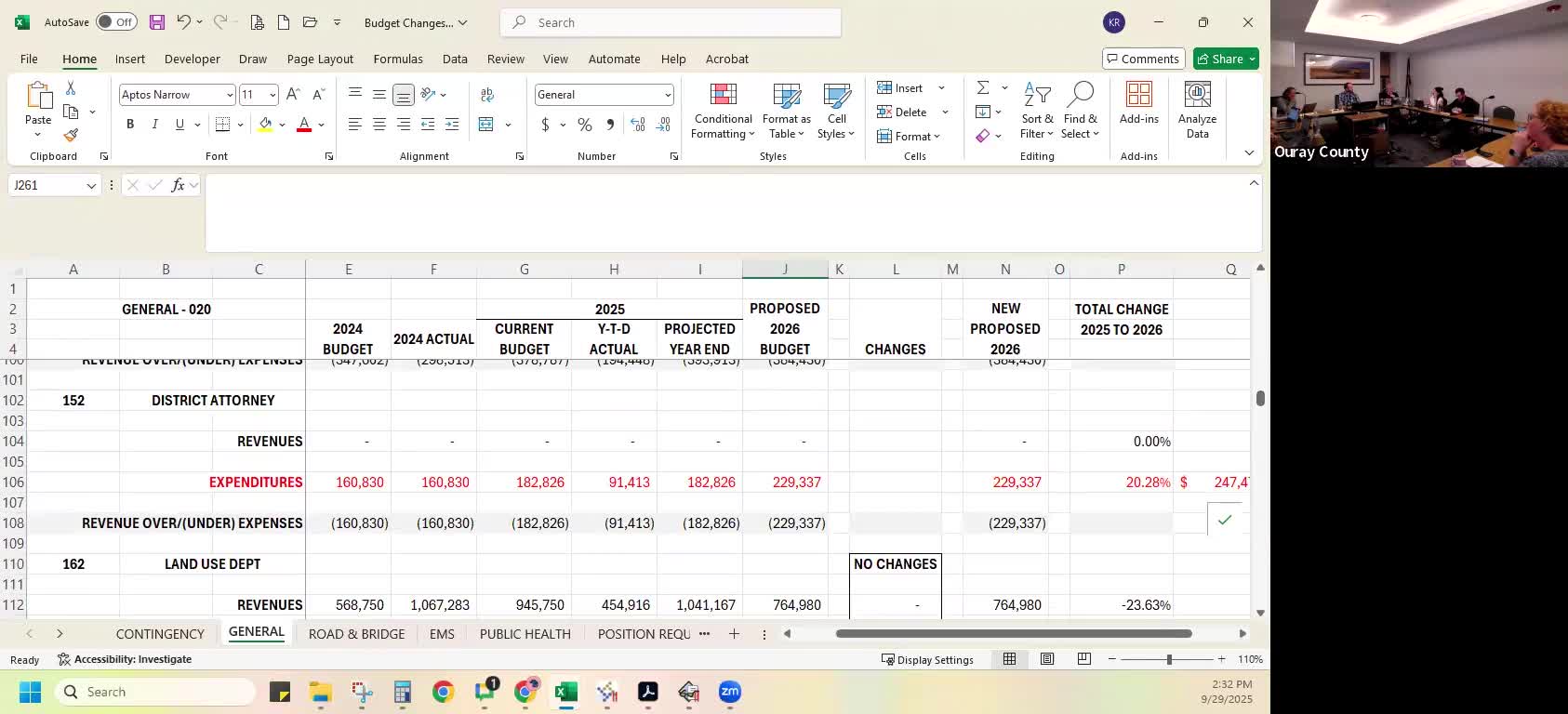
Task: Toggle the AutoSave switch
Action: 116,22
